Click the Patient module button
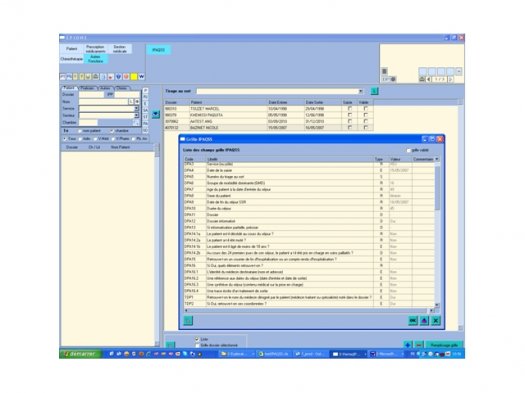The image size is (525, 393). pyautogui.click(x=72, y=49)
